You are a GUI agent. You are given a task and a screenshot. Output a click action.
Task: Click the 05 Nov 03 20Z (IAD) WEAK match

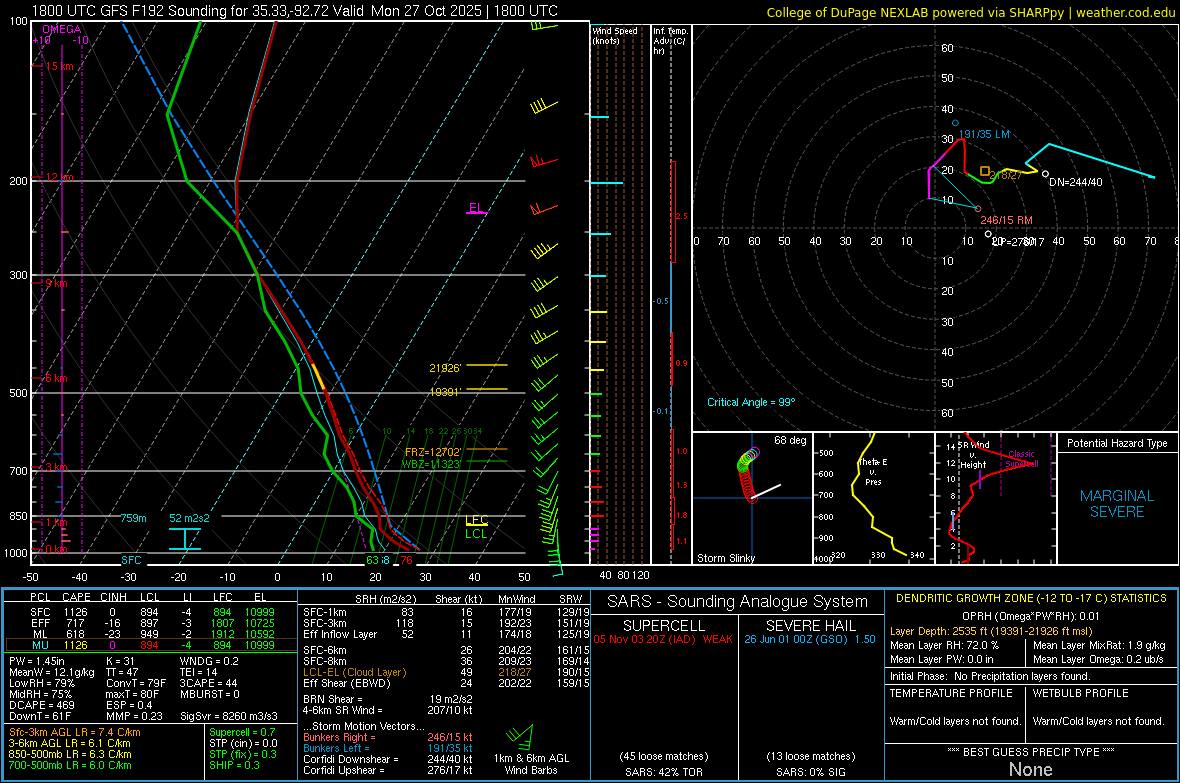click(663, 639)
